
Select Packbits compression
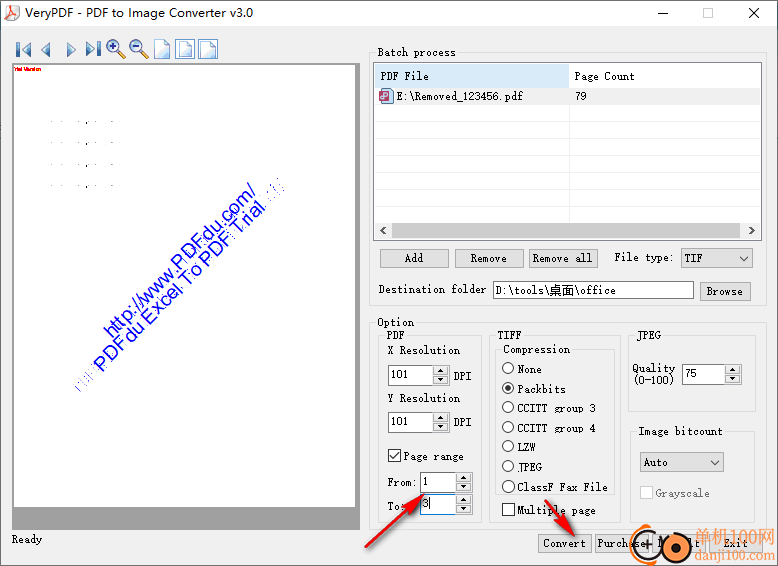coord(508,388)
